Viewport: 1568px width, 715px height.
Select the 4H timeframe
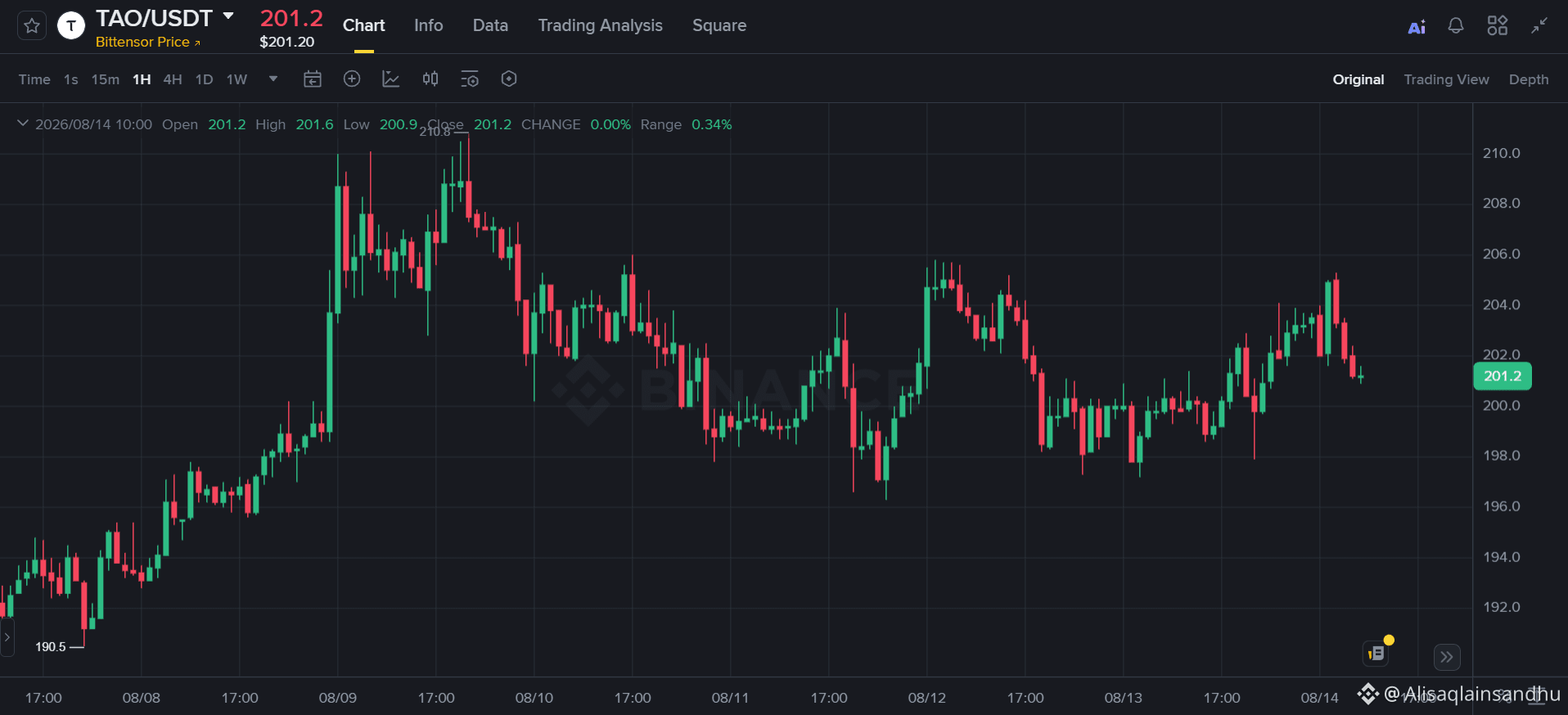pos(173,79)
